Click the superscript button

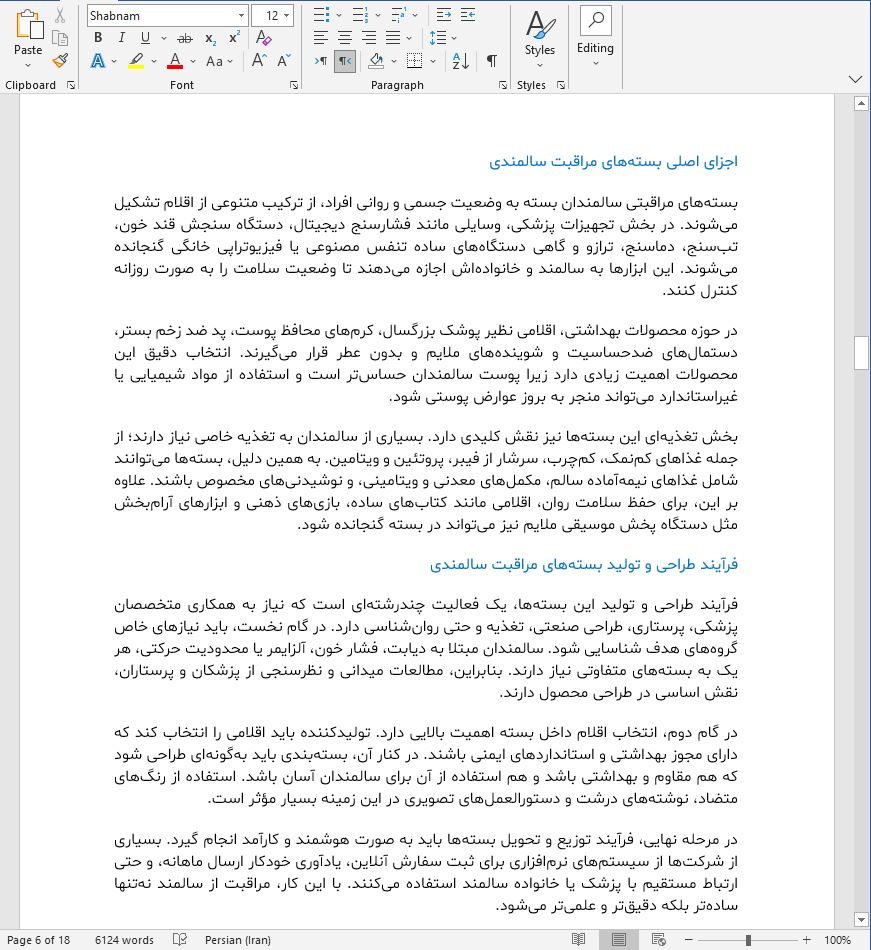(234, 38)
